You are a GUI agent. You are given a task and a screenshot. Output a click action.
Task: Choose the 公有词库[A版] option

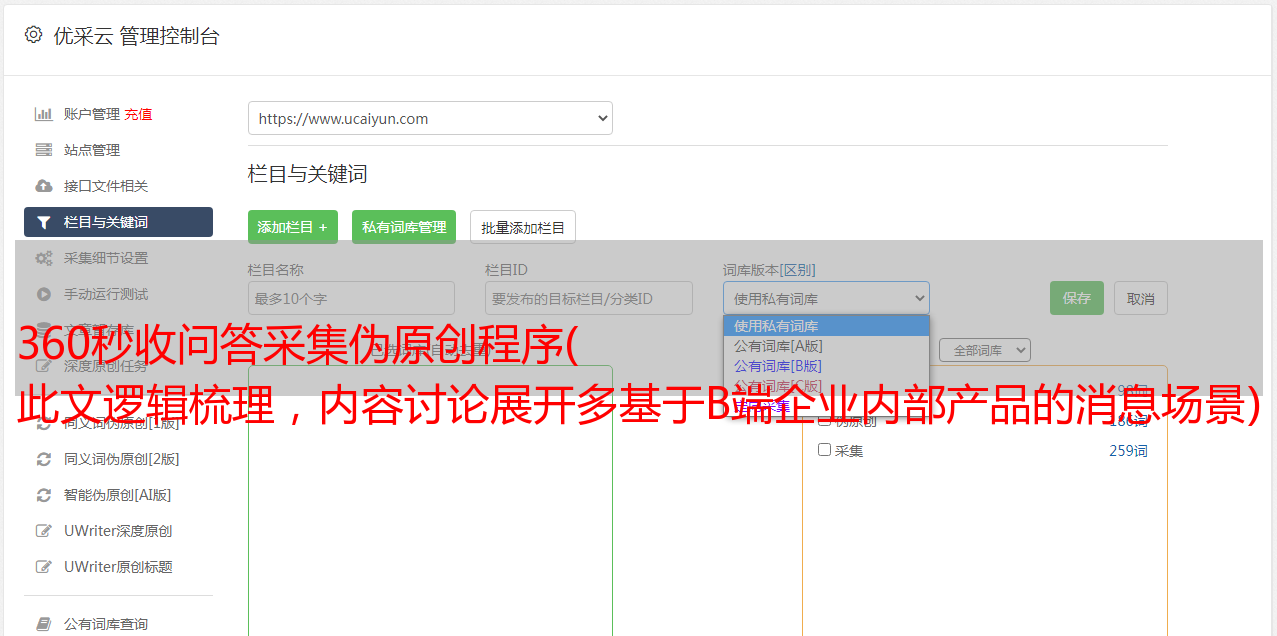[x=826, y=346]
